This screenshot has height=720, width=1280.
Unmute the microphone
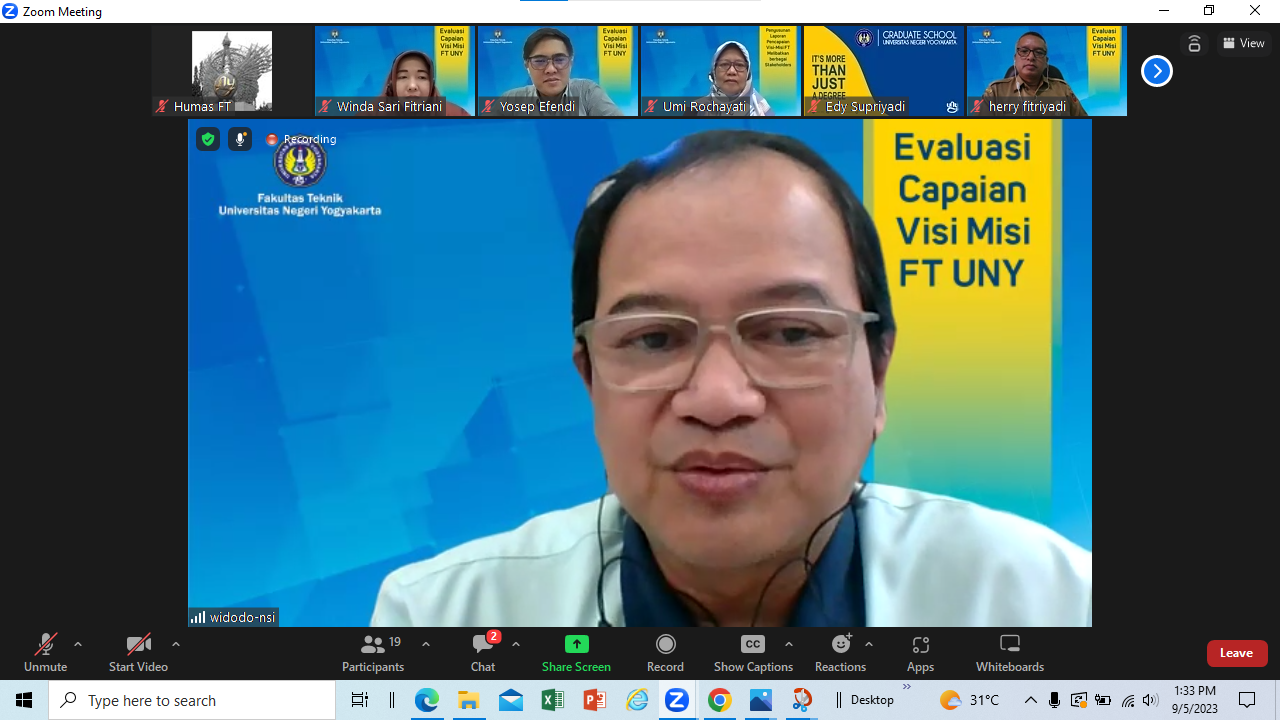pyautogui.click(x=45, y=653)
